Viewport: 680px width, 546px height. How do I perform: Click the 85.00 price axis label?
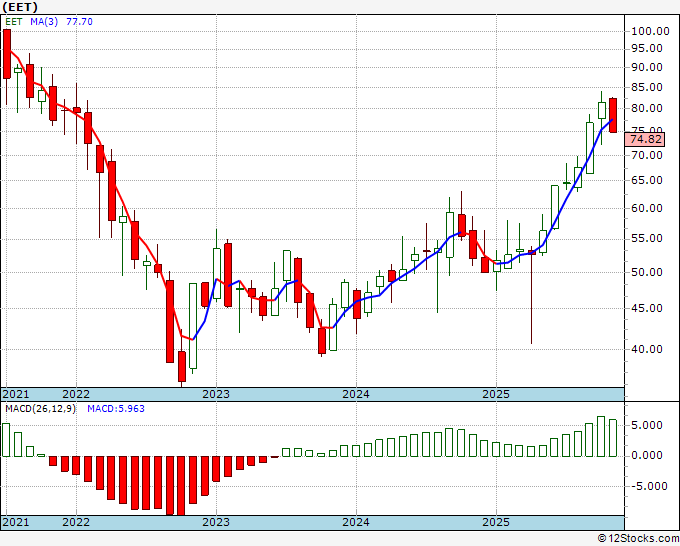pyautogui.click(x=647, y=88)
